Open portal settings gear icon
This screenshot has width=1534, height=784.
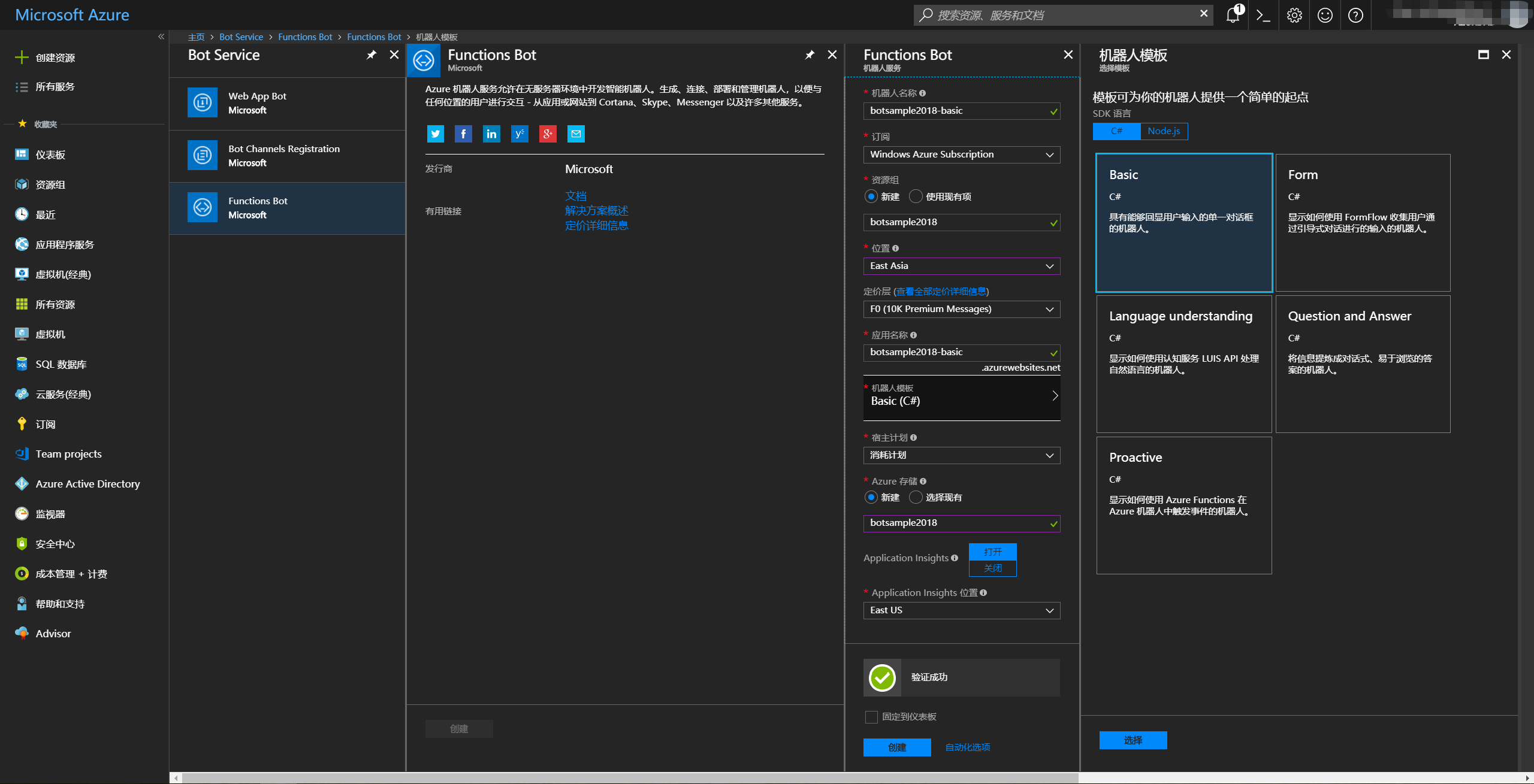[1294, 15]
